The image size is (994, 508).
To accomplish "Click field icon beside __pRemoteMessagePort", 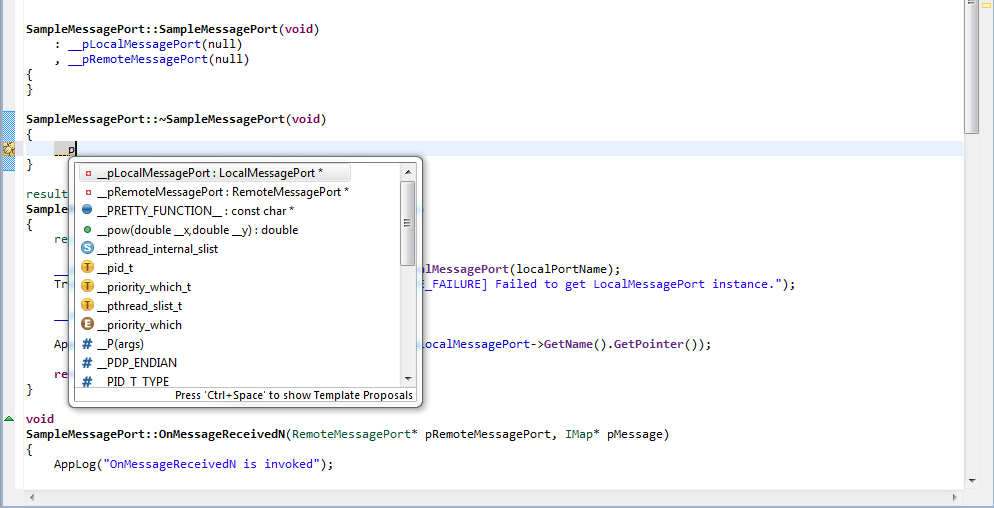I will click(x=88, y=192).
